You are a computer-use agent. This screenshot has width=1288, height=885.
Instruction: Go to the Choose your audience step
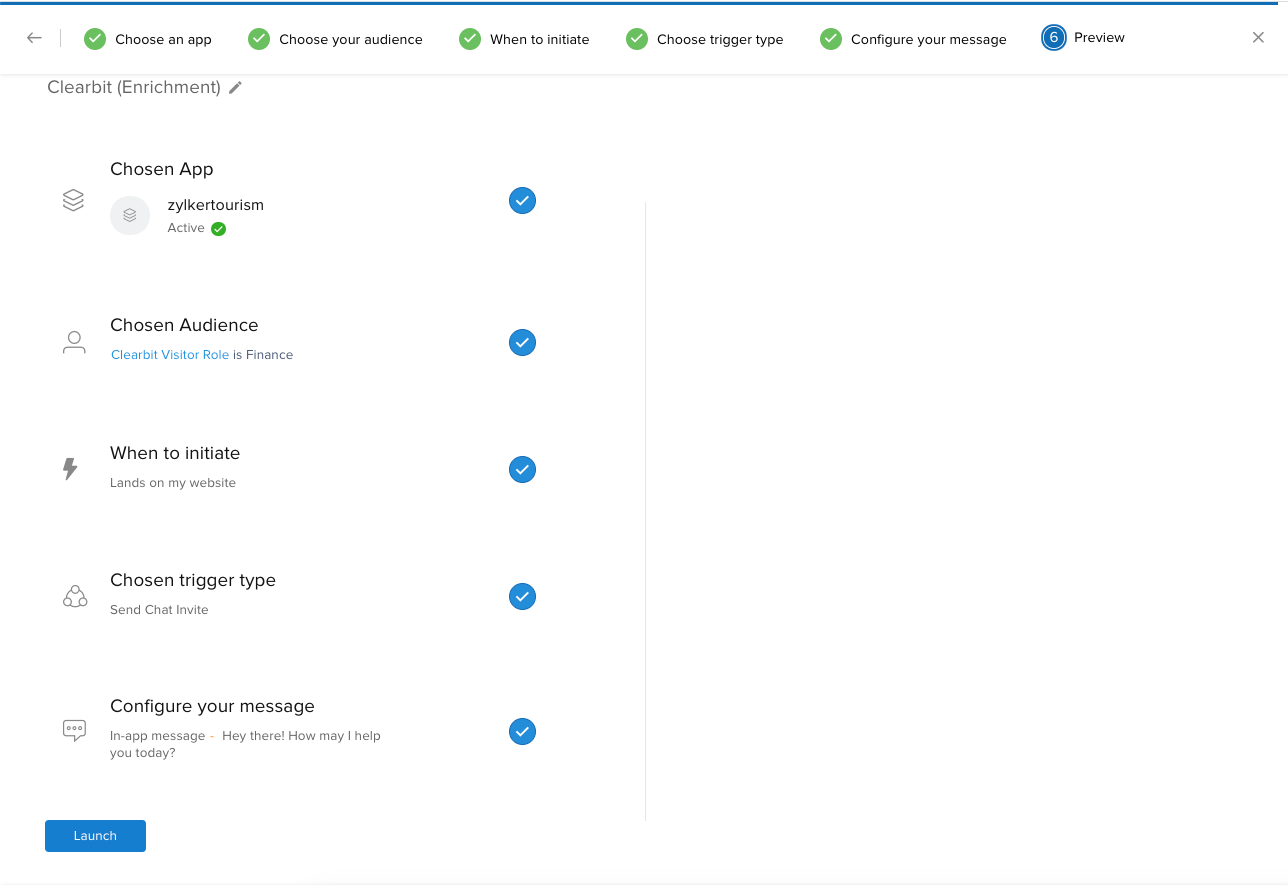(351, 40)
